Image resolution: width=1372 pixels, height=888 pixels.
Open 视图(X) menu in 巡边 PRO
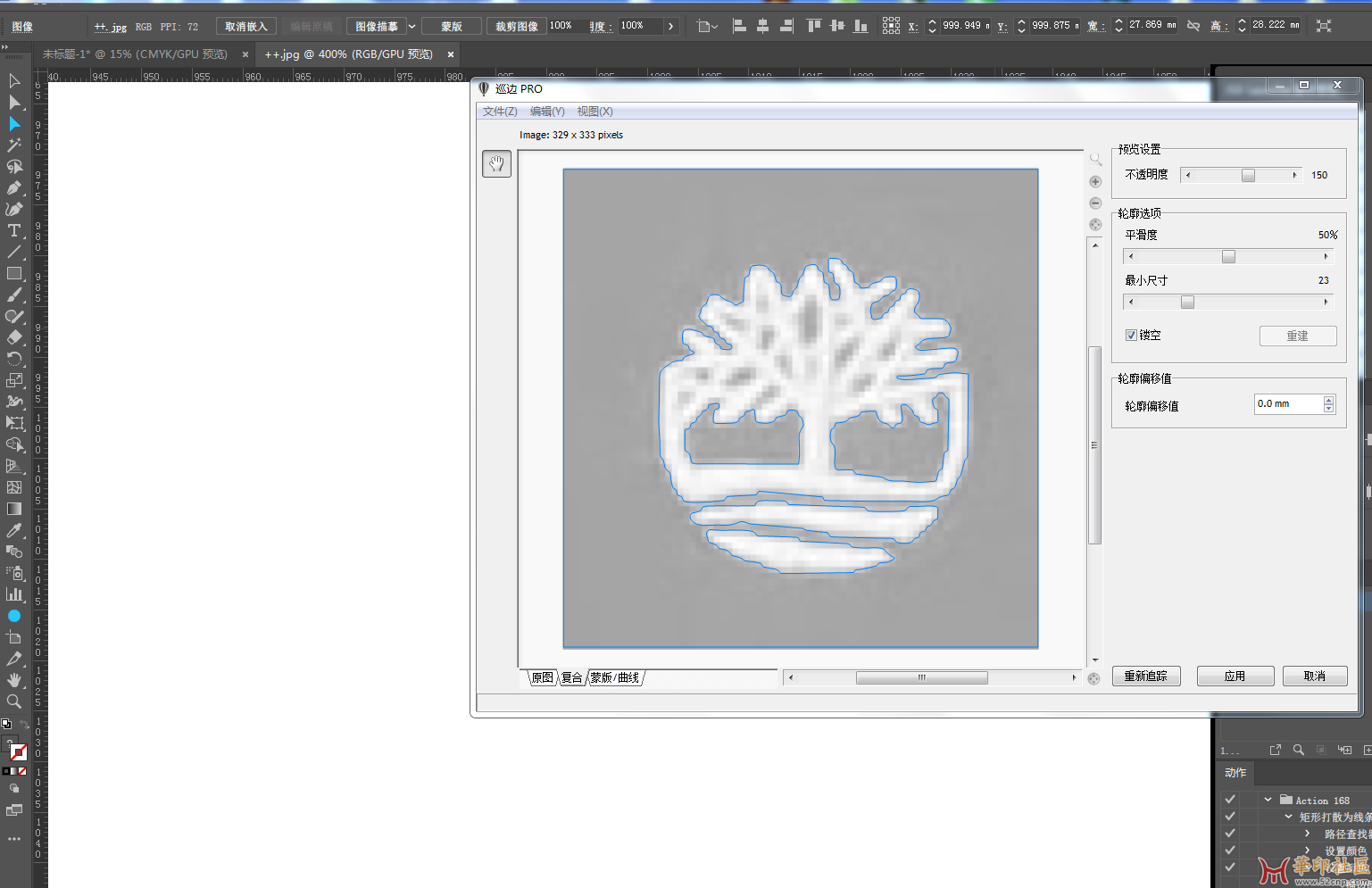click(x=595, y=112)
